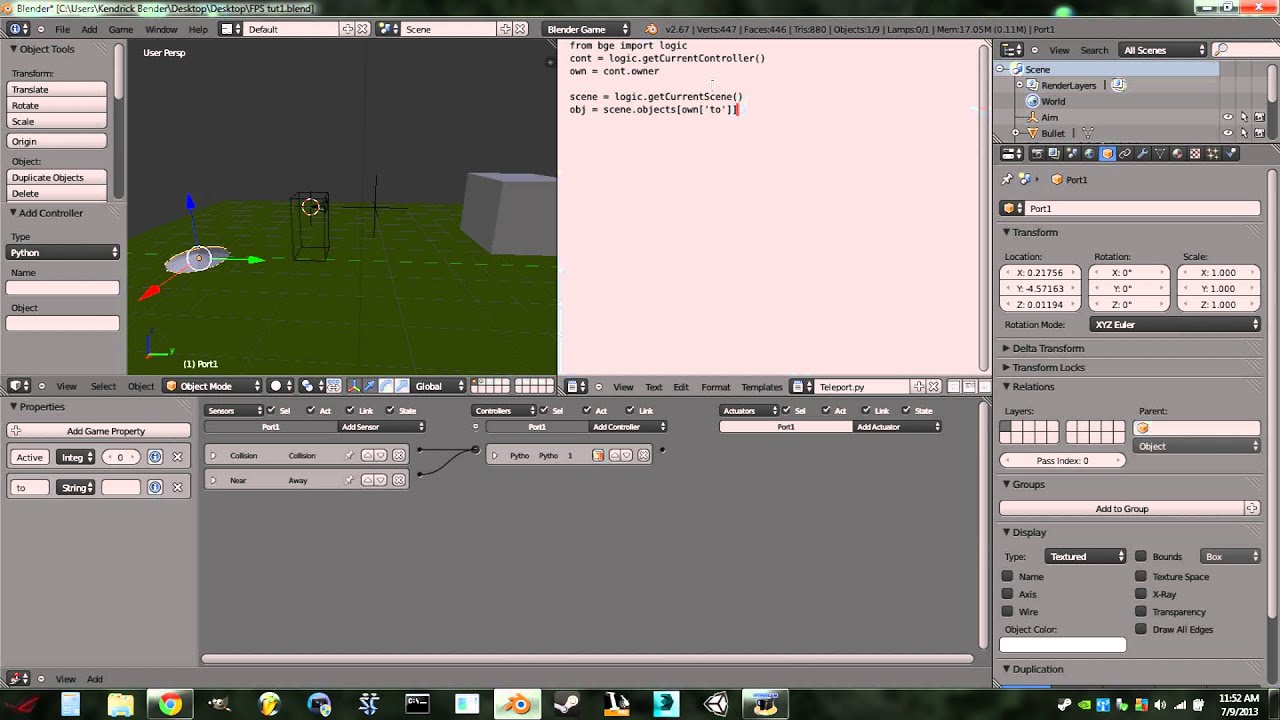The width and height of the screenshot is (1280, 720).
Task: Enable the Wire display checkbox
Action: click(1007, 611)
